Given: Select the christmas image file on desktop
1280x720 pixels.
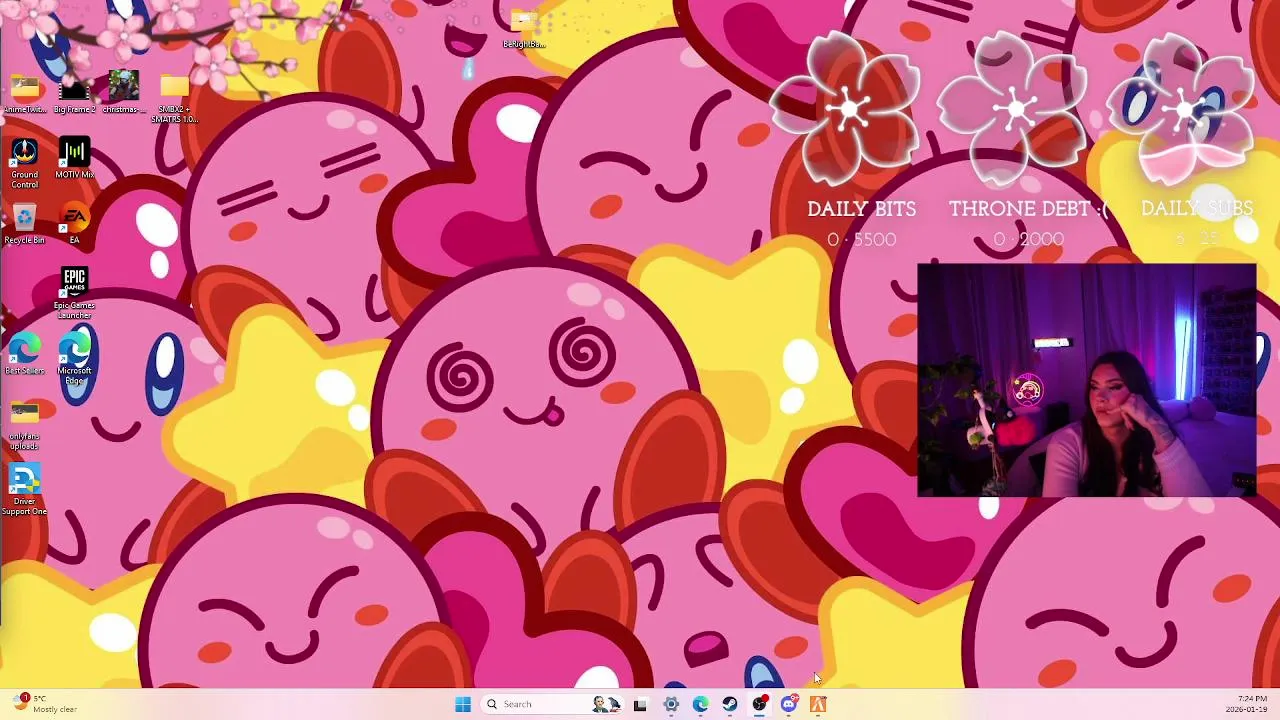Looking at the screenshot, I should 124,92.
